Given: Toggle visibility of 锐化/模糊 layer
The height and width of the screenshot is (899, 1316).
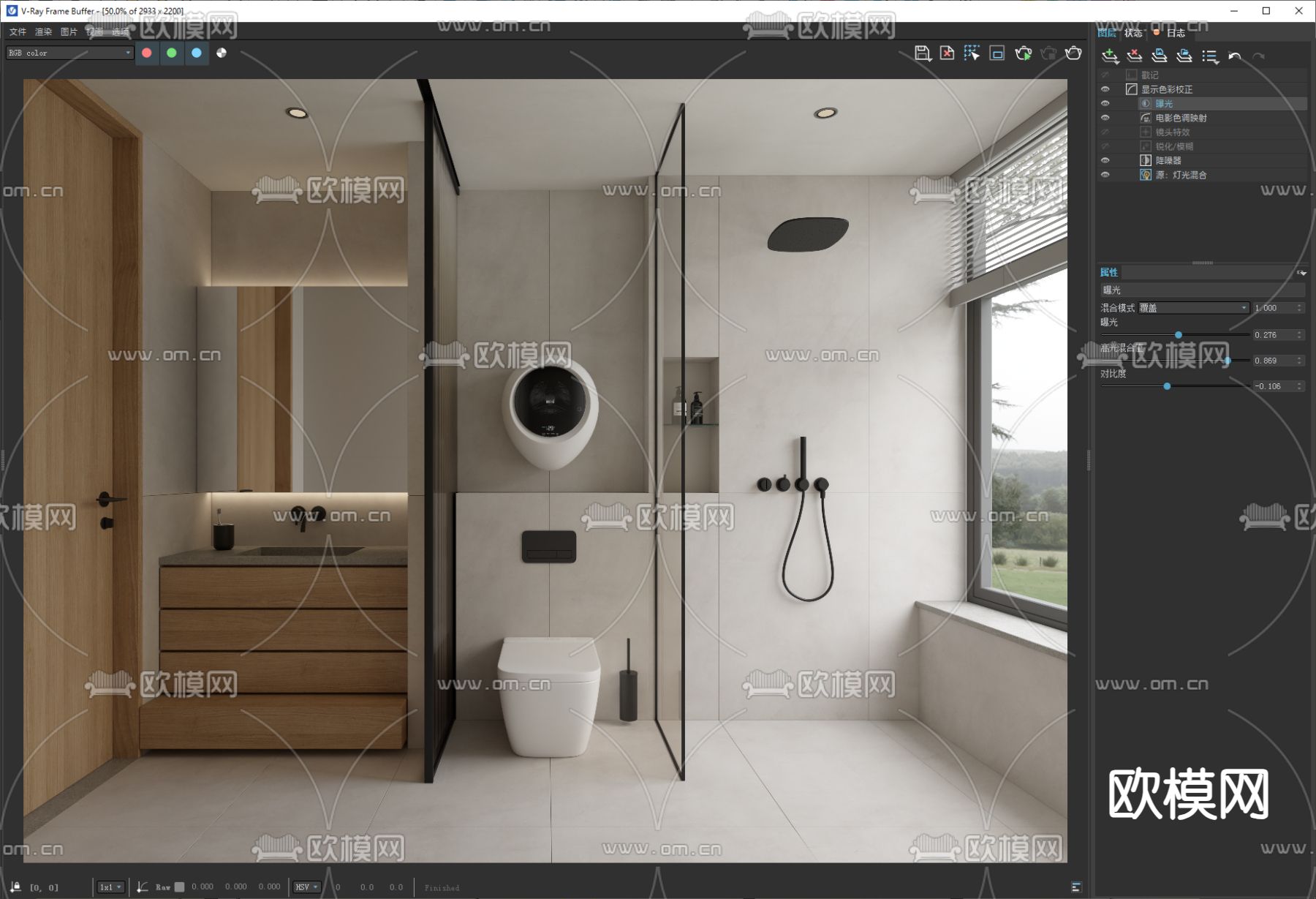Looking at the screenshot, I should 1105,146.
